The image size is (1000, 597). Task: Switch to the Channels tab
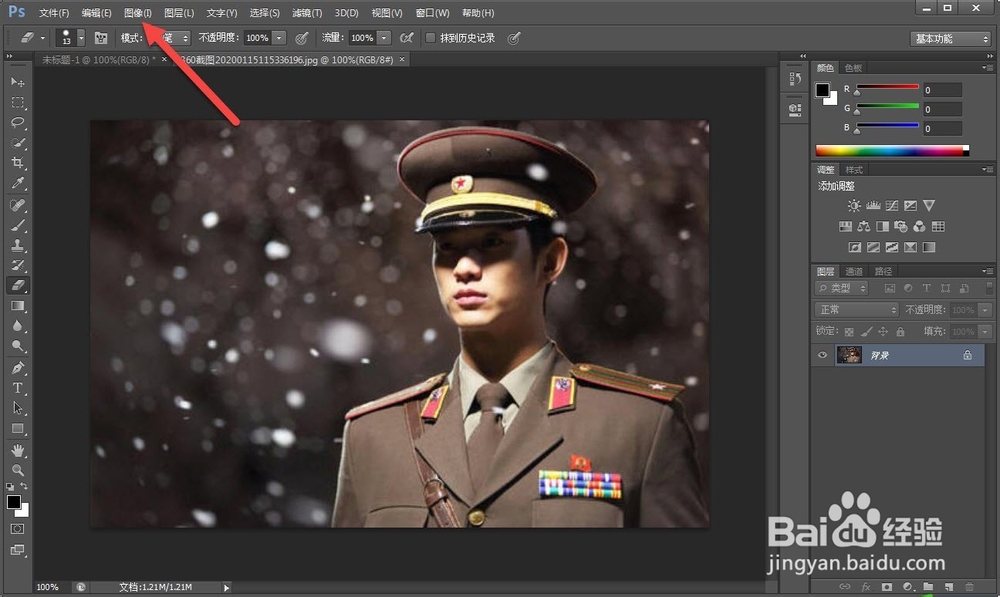click(854, 271)
